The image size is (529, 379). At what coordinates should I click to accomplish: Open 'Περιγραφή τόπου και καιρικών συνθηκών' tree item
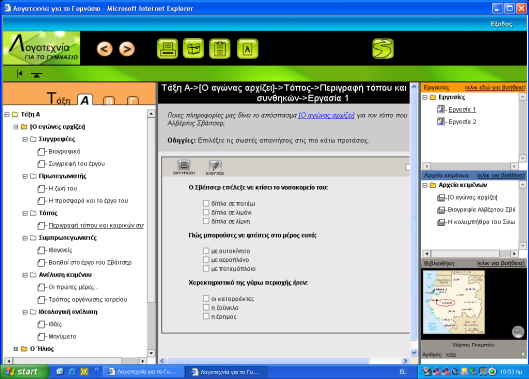tap(96, 225)
